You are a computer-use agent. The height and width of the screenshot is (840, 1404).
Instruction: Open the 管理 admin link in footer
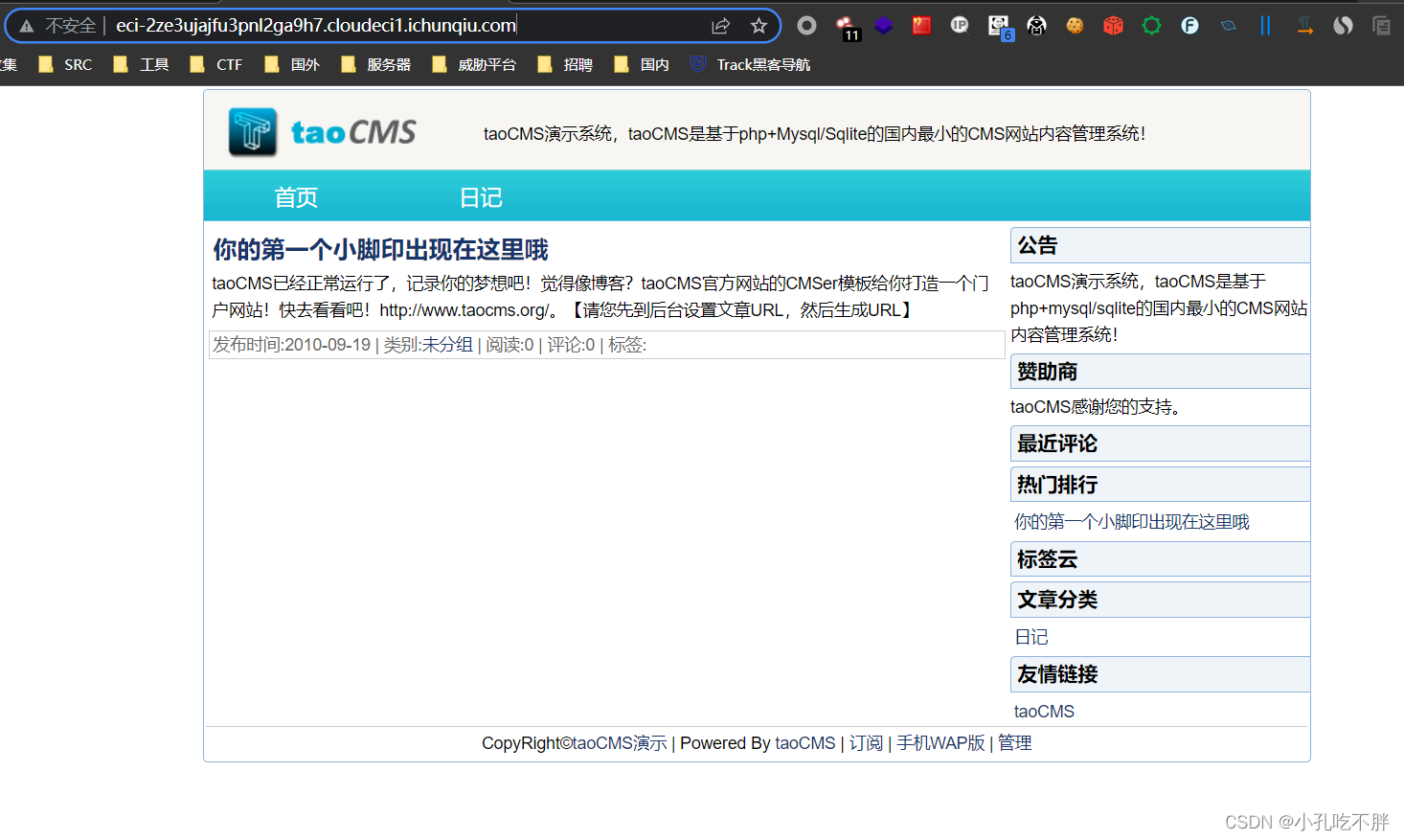click(x=1015, y=743)
